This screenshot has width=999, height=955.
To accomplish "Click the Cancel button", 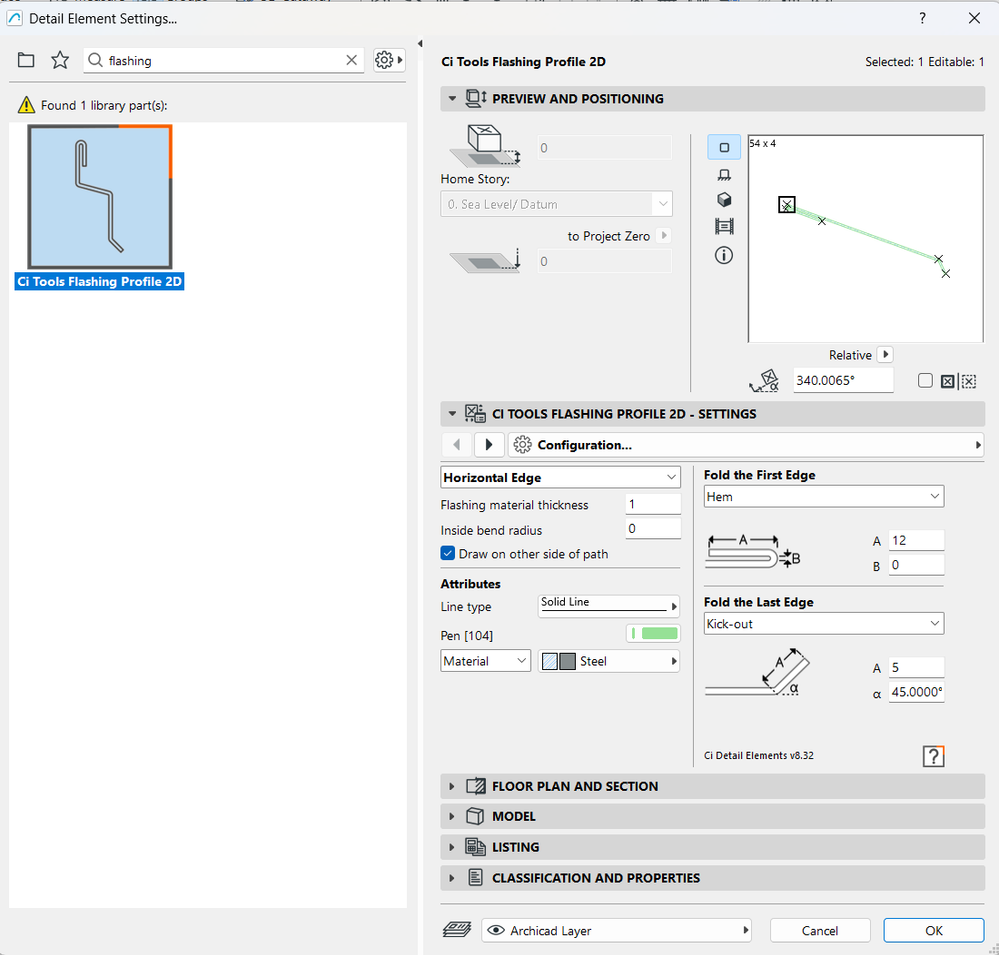I will click(819, 931).
